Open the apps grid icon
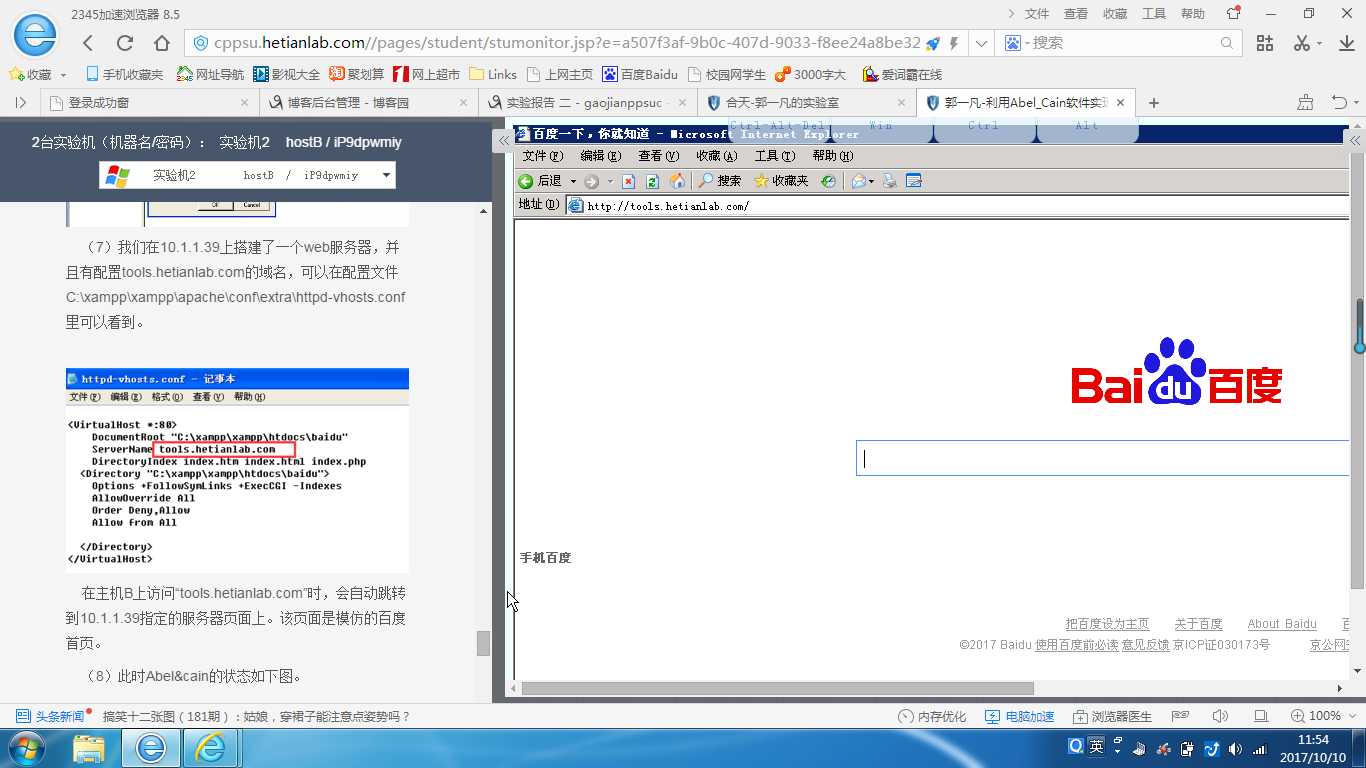The width and height of the screenshot is (1366, 768). (x=1265, y=43)
